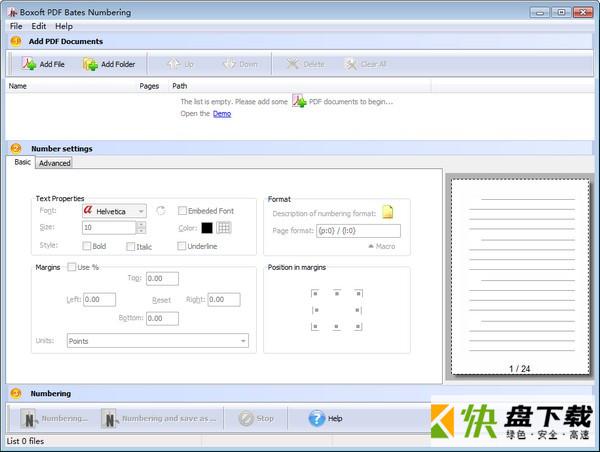Move selected file Up in list
Viewport: 600px width, 452px height.
point(180,64)
